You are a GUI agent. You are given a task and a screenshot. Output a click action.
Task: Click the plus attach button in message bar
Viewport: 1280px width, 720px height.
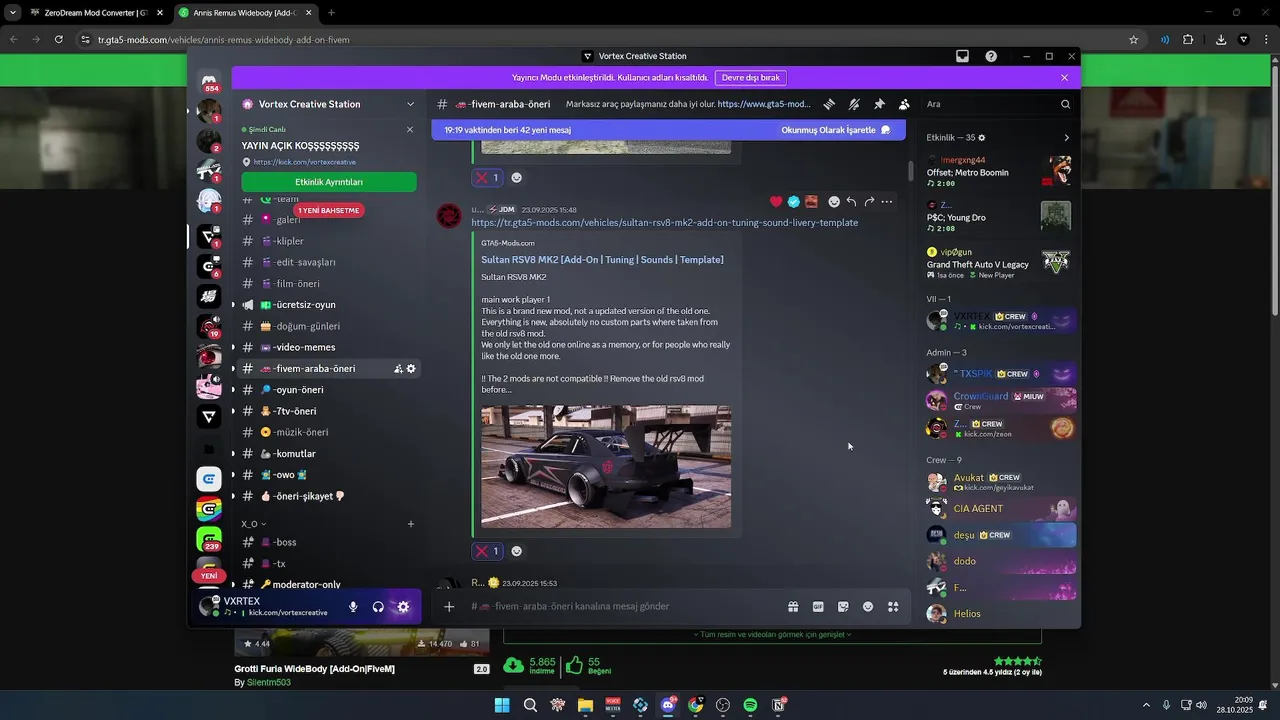449,606
